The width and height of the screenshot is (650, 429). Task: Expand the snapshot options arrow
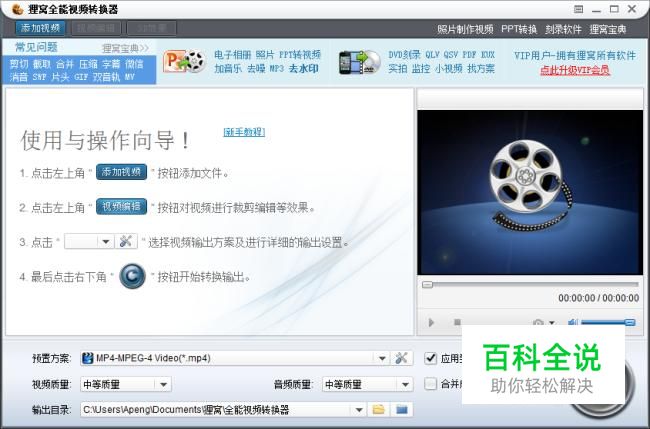pyautogui.click(x=552, y=322)
